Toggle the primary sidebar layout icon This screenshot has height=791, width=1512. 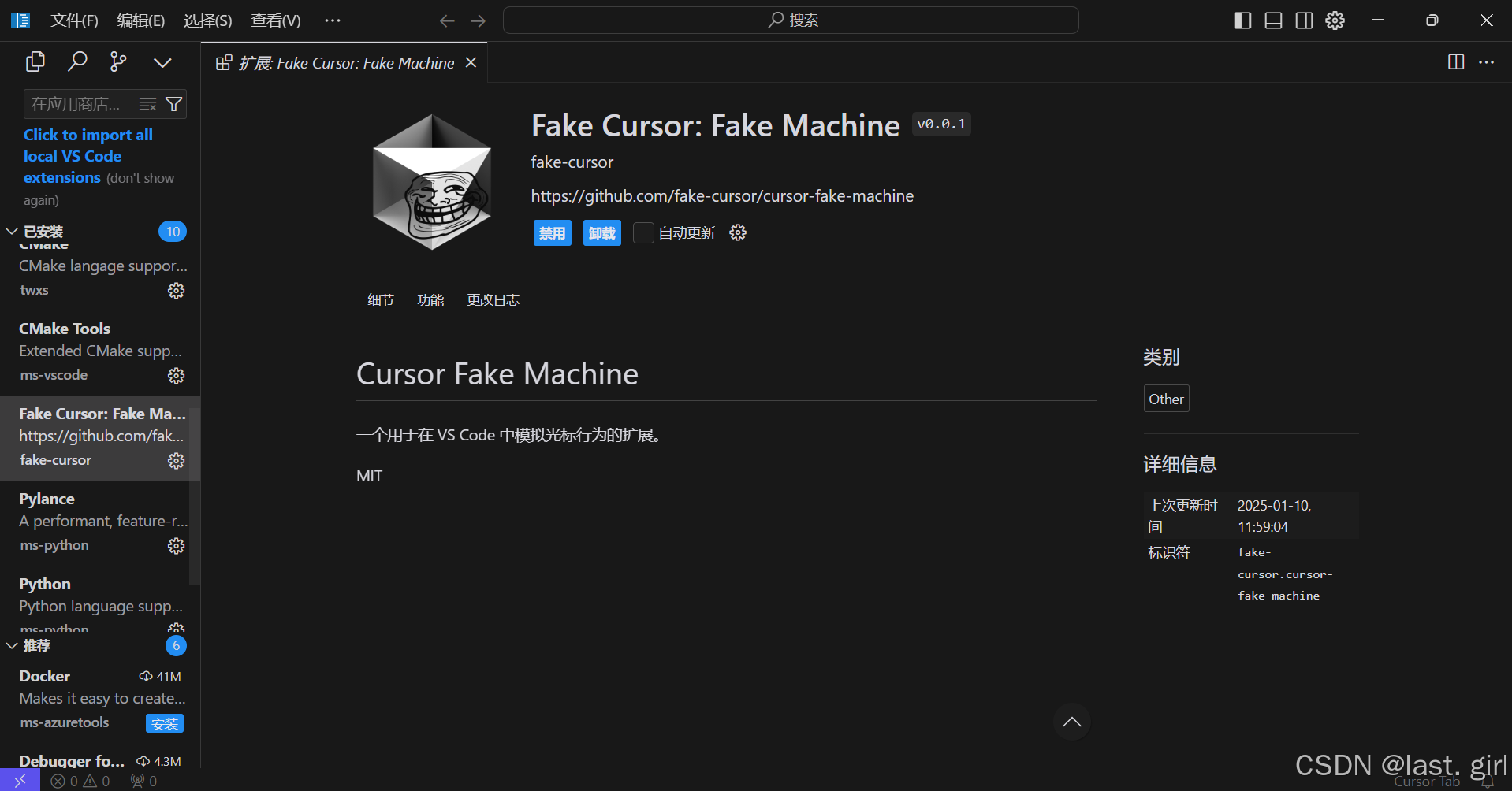tap(1242, 20)
